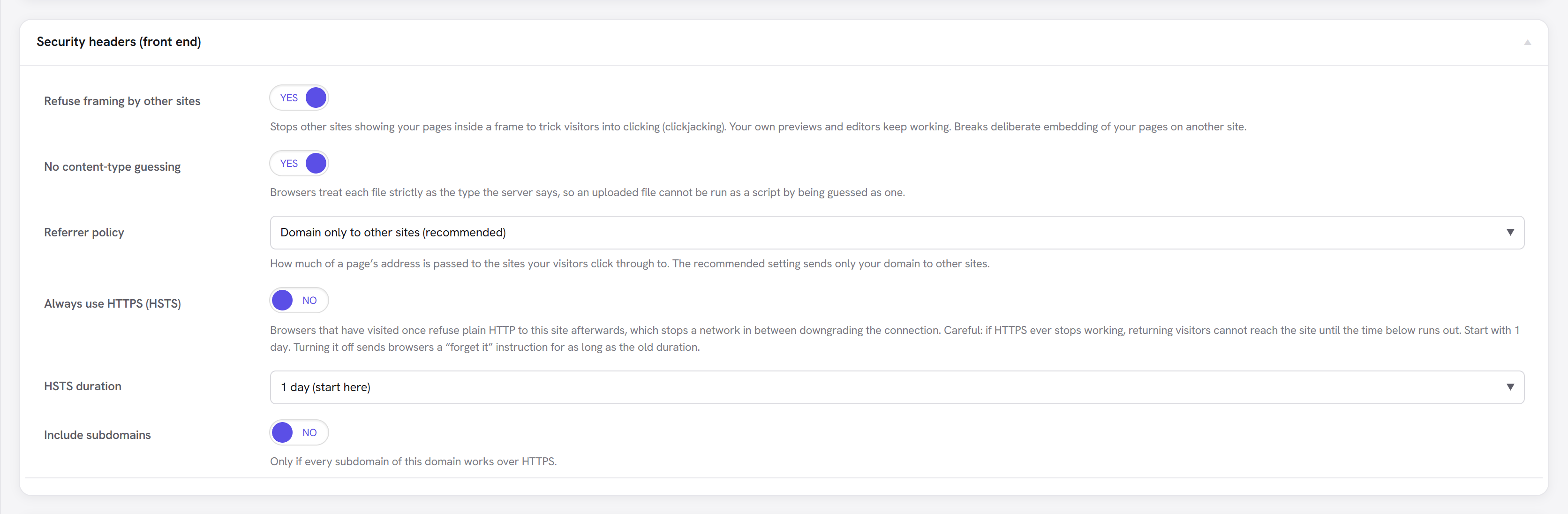
Task: Collapse the Security headers panel arrow
Action: tap(1527, 42)
